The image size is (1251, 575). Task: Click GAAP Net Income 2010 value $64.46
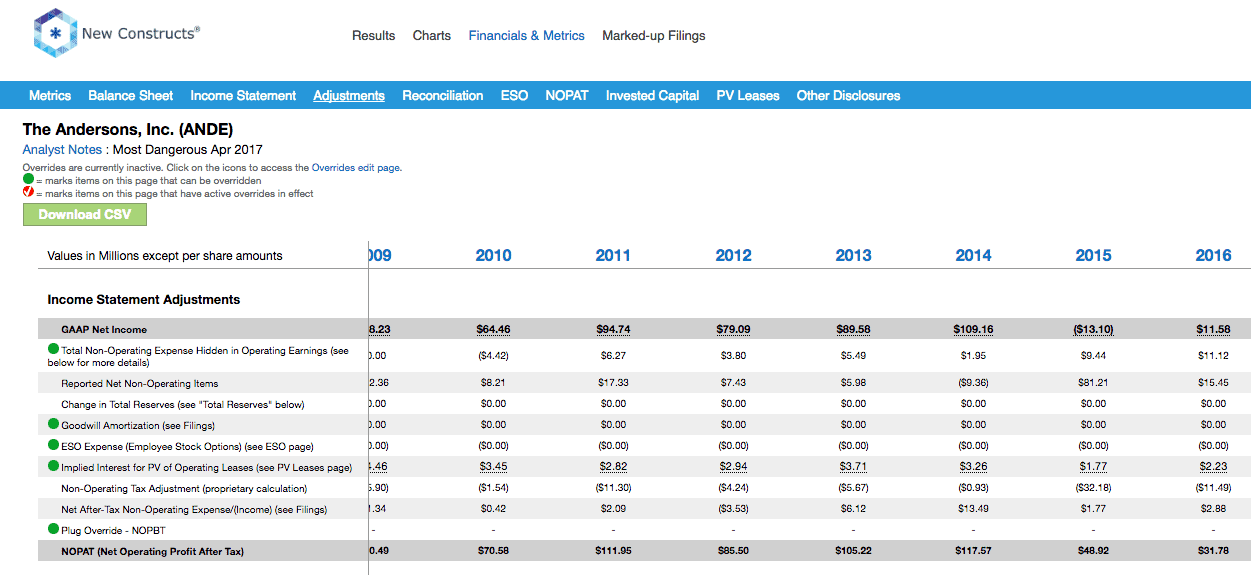[493, 329]
